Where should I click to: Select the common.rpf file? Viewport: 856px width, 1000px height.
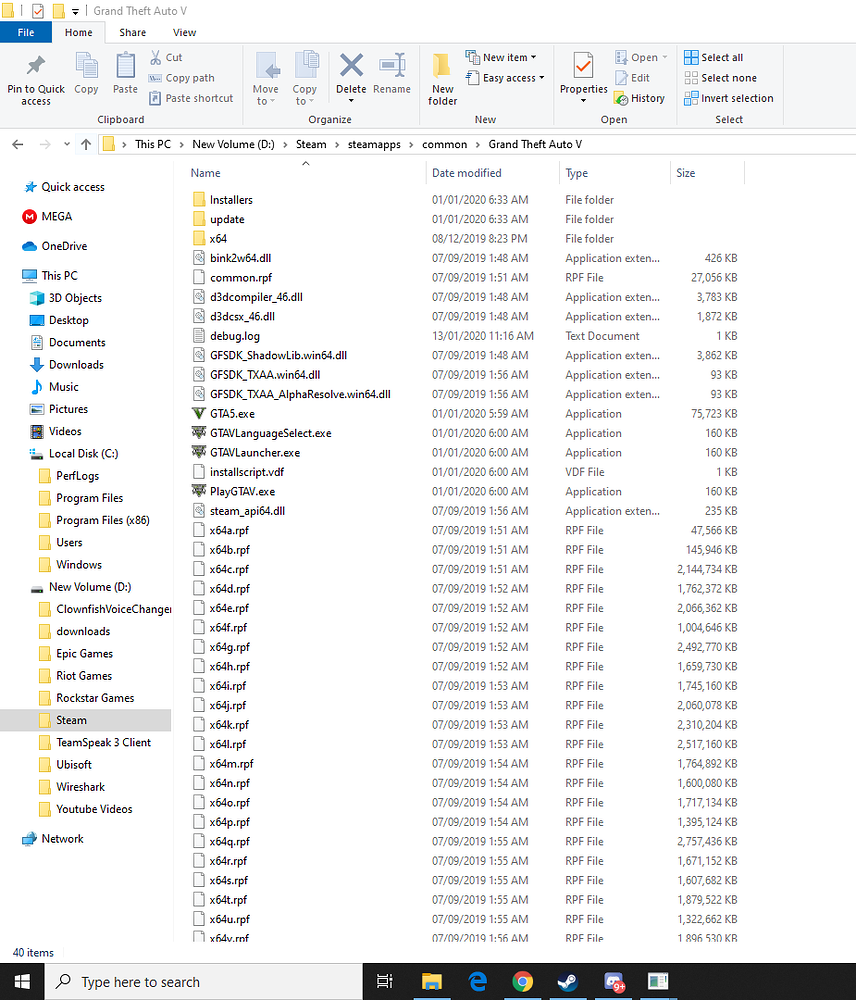point(232,278)
